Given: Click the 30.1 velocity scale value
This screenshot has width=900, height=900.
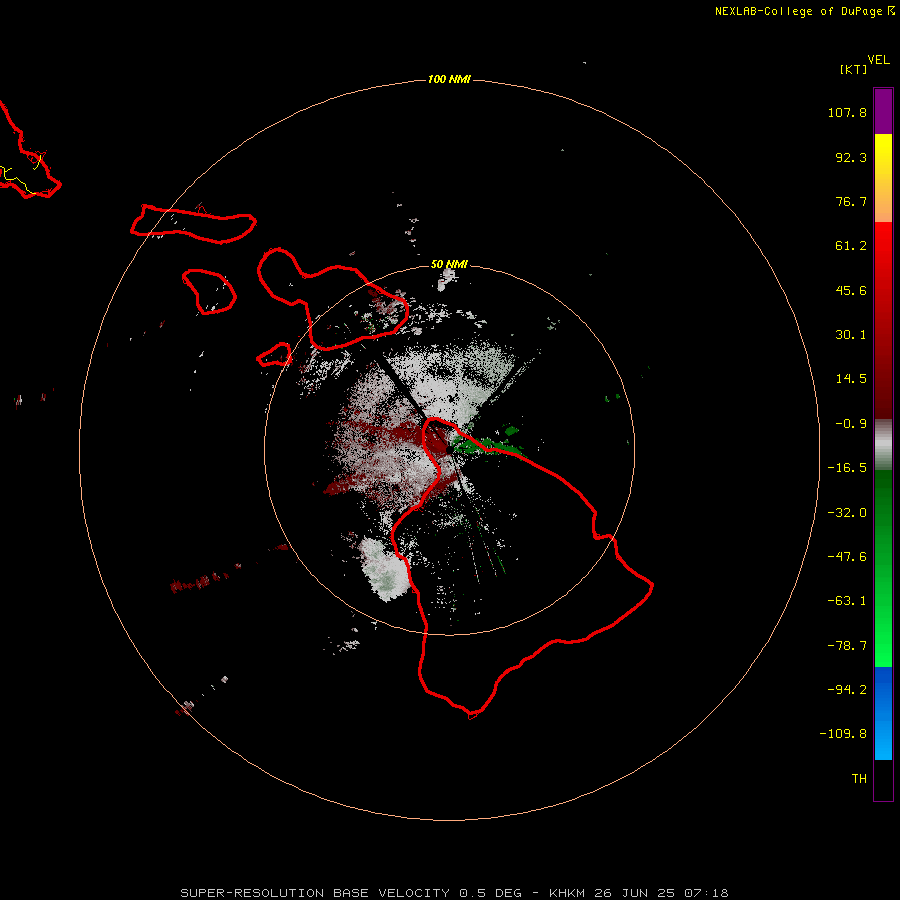Looking at the screenshot, I should tap(851, 335).
